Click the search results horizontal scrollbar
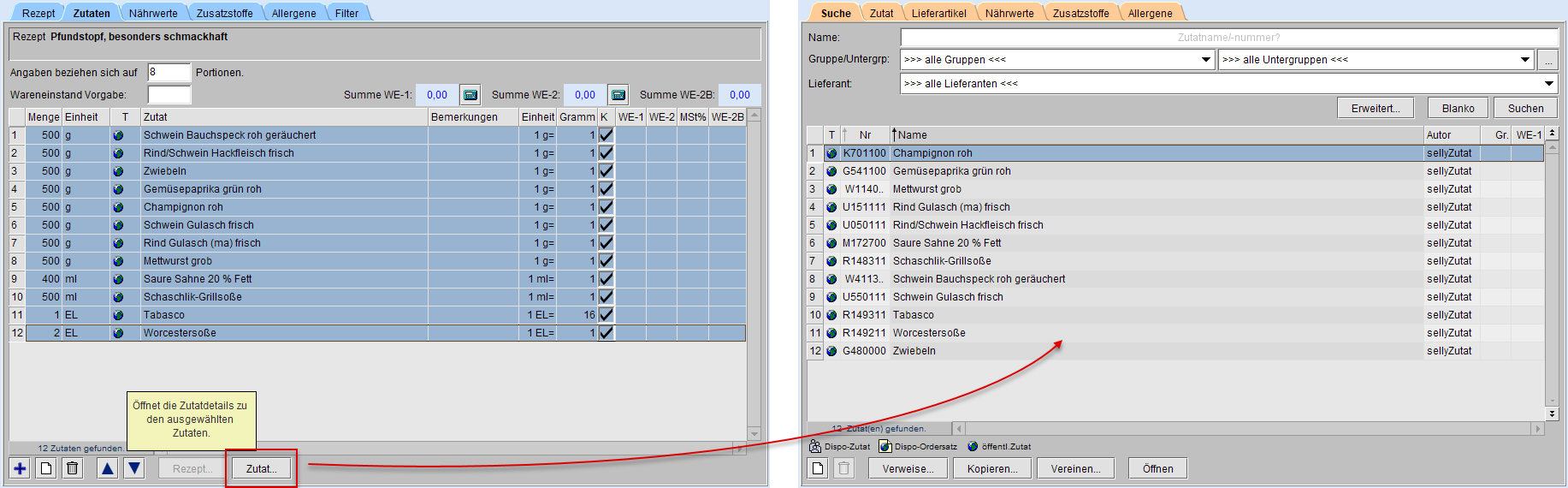The height and width of the screenshot is (488, 1568). click(x=1248, y=428)
